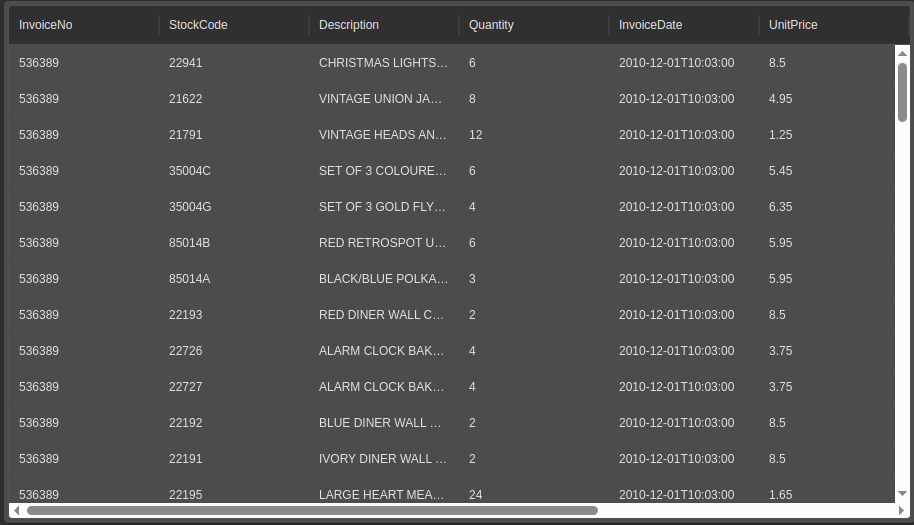This screenshot has width=914, height=525.
Task: Click the scroll up arrow icon
Action: click(902, 54)
